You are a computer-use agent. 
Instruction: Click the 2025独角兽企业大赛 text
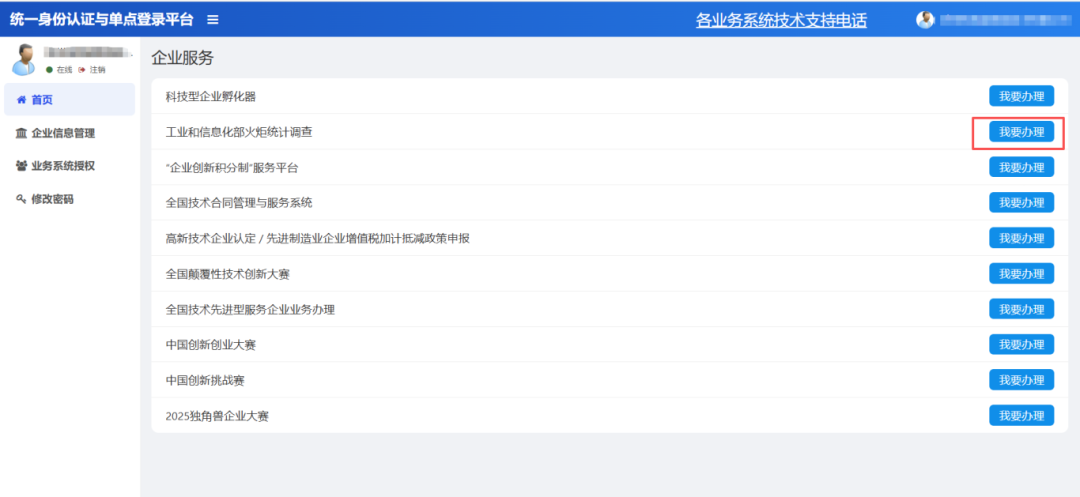point(217,416)
